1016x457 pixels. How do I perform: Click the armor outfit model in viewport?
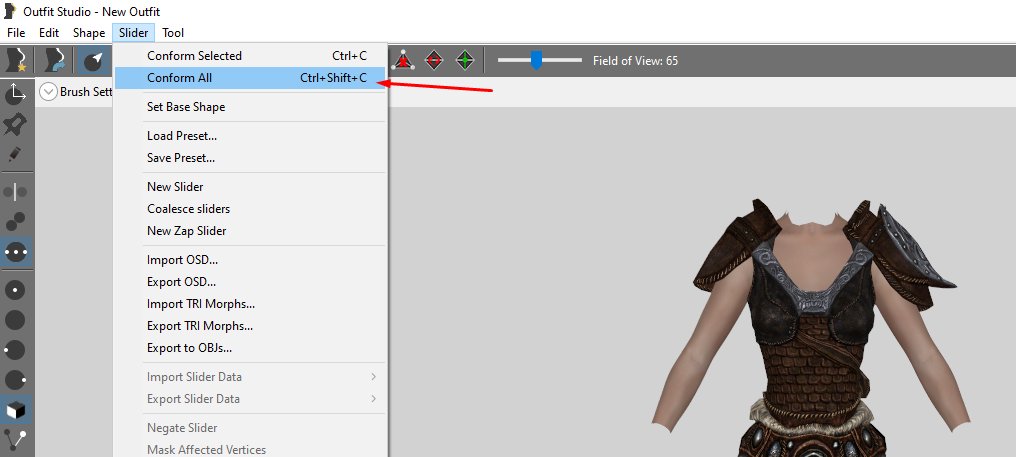pos(809,327)
